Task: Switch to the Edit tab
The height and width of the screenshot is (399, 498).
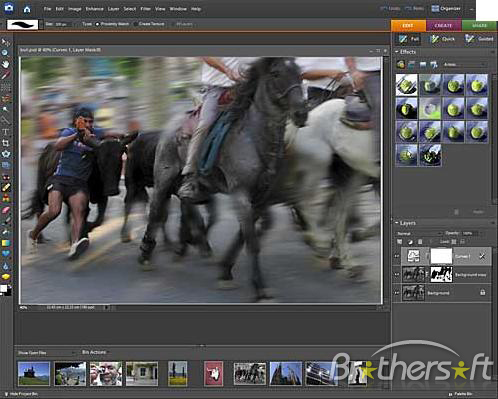Action: [408, 25]
